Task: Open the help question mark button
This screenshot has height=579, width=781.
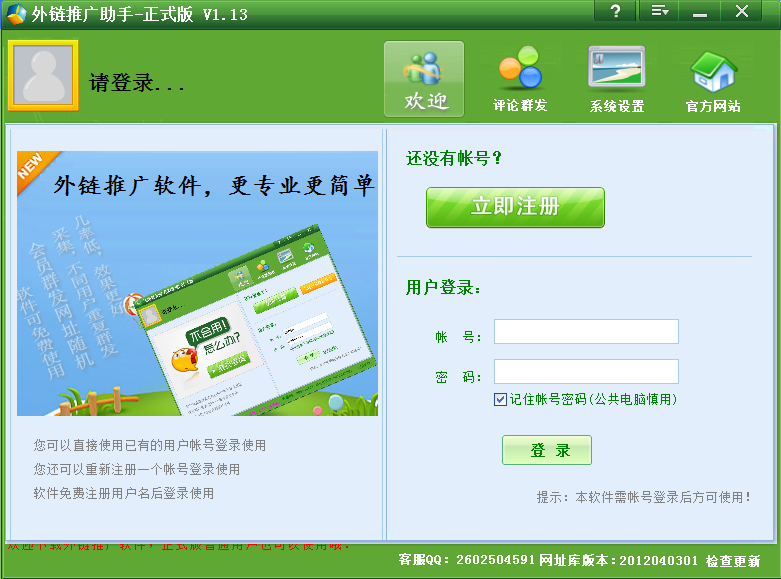Action: [616, 11]
